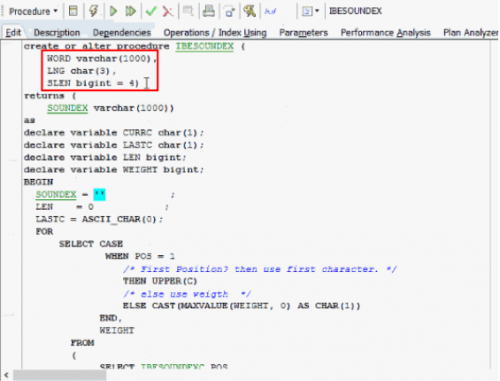500x381 pixels.
Task: Open the Procedure dropdown menu
Action: [x=33, y=11]
